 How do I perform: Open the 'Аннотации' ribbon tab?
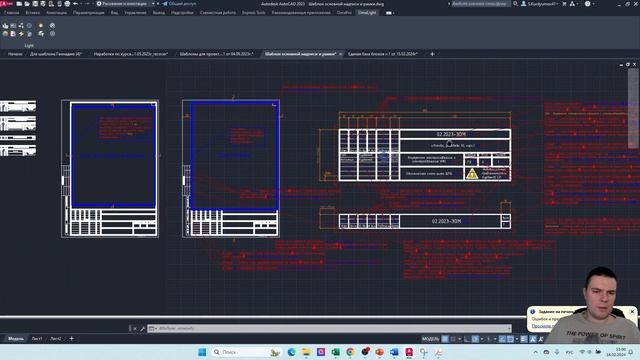pyautogui.click(x=56, y=13)
